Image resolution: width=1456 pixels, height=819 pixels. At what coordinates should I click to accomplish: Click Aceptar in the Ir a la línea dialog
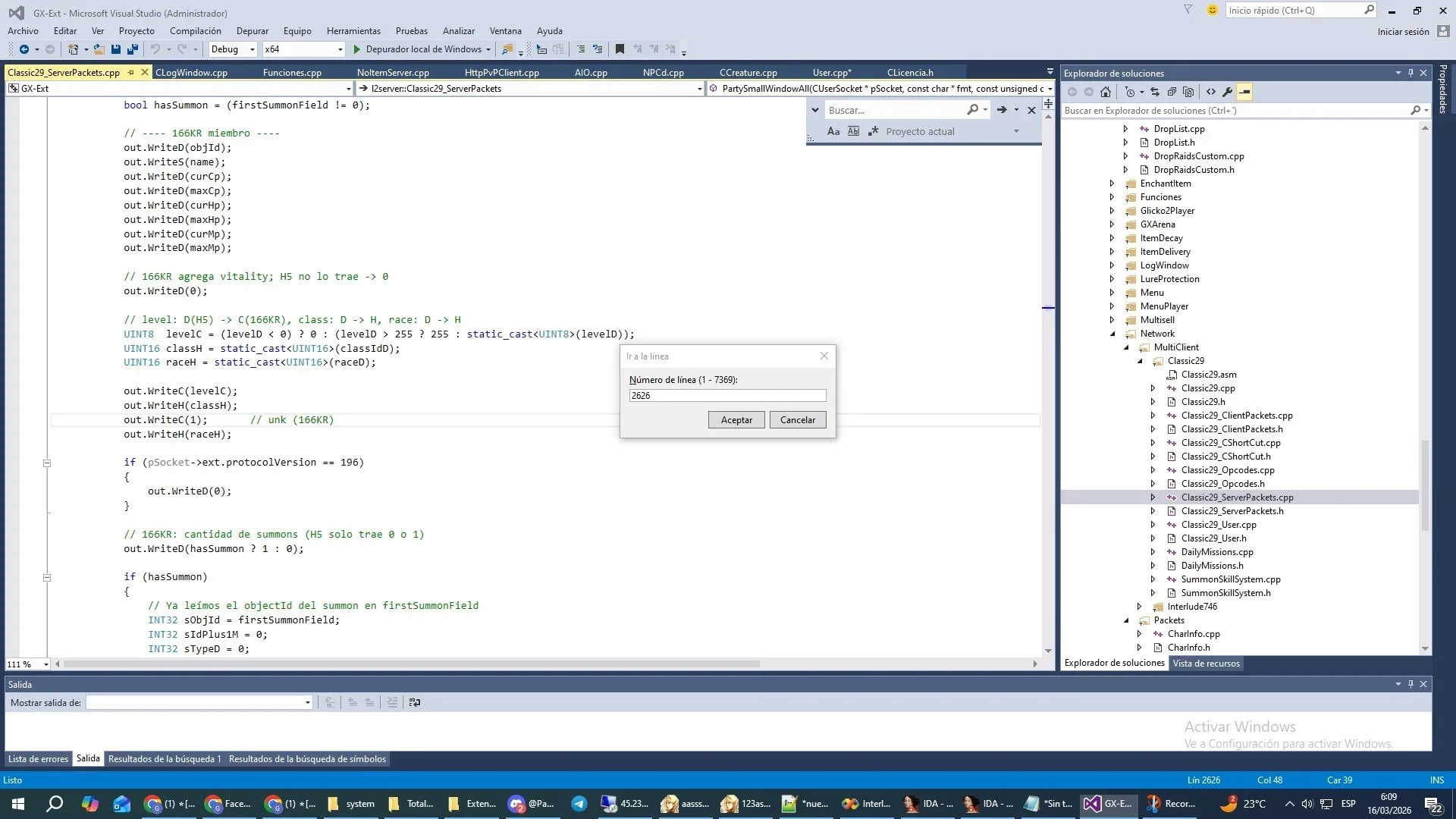(x=736, y=420)
